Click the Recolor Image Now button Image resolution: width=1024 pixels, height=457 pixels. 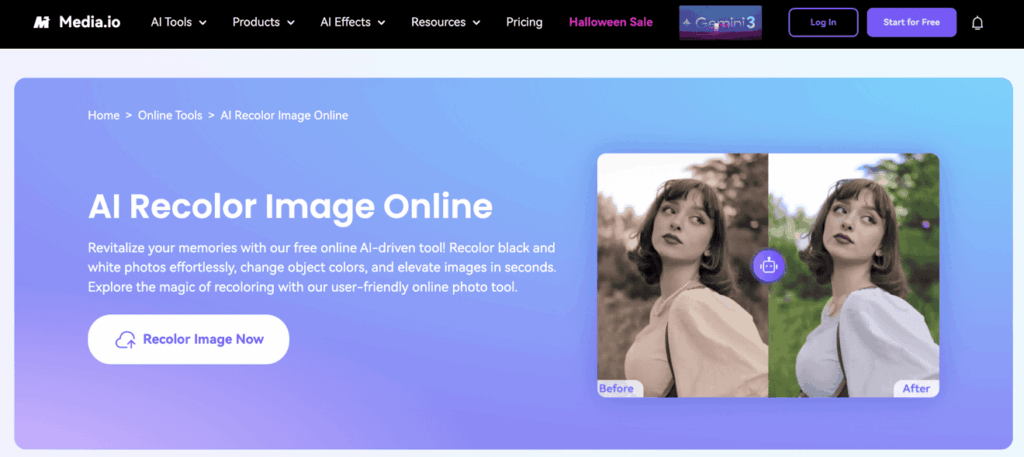point(189,339)
